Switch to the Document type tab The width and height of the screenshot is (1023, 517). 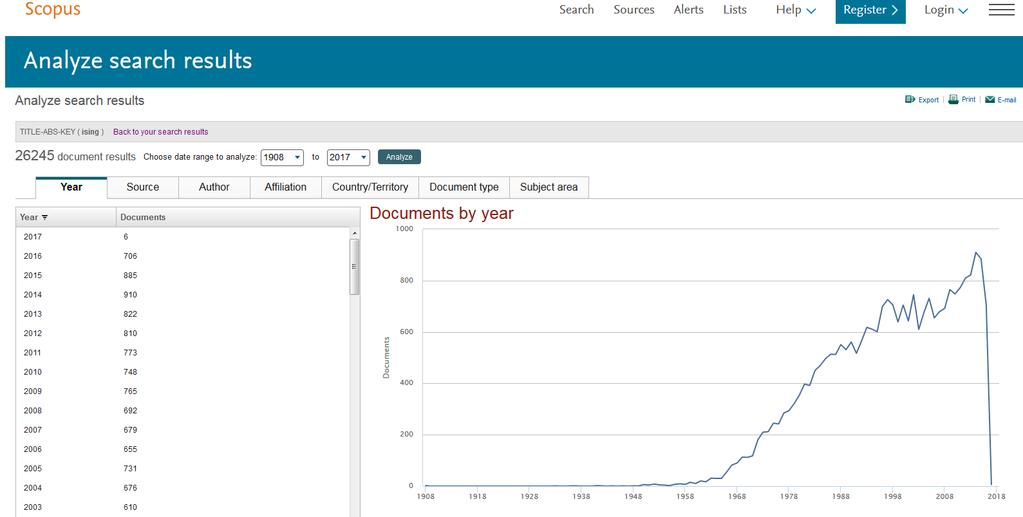click(x=464, y=187)
